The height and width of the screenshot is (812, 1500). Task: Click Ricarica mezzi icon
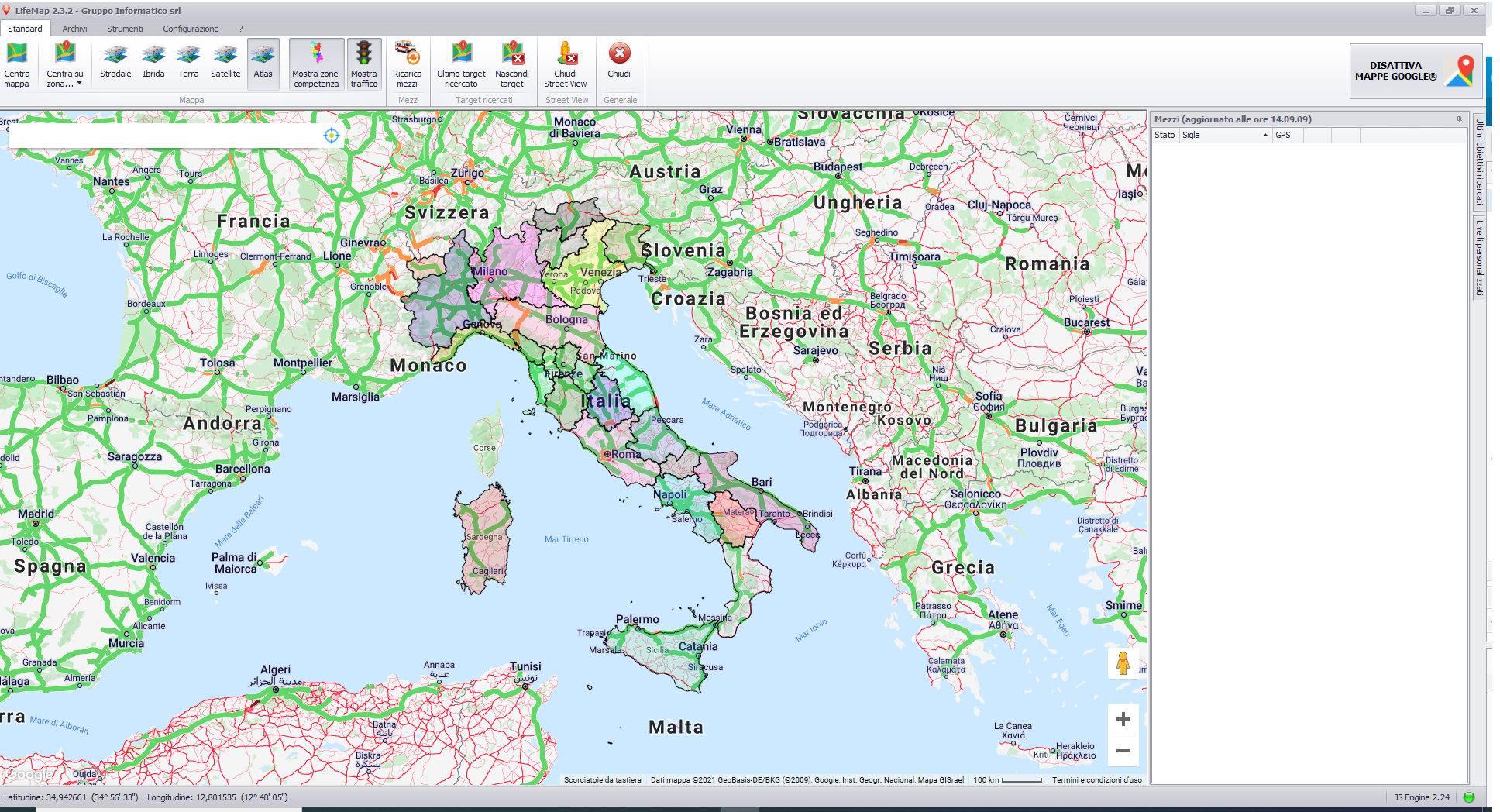pos(407,64)
